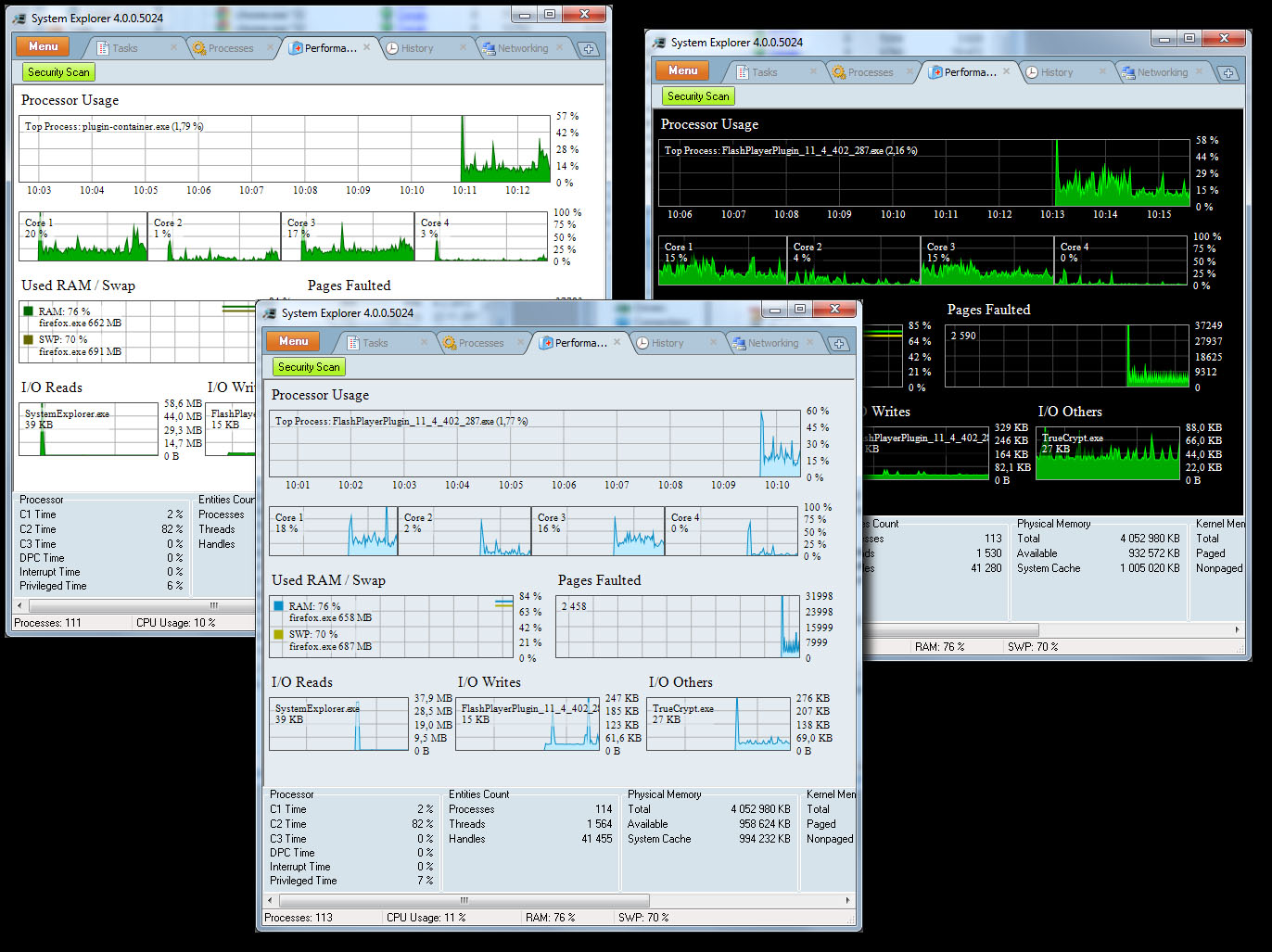Image resolution: width=1272 pixels, height=952 pixels.
Task: Click the new tab plus icon in front window
Action: 838,344
